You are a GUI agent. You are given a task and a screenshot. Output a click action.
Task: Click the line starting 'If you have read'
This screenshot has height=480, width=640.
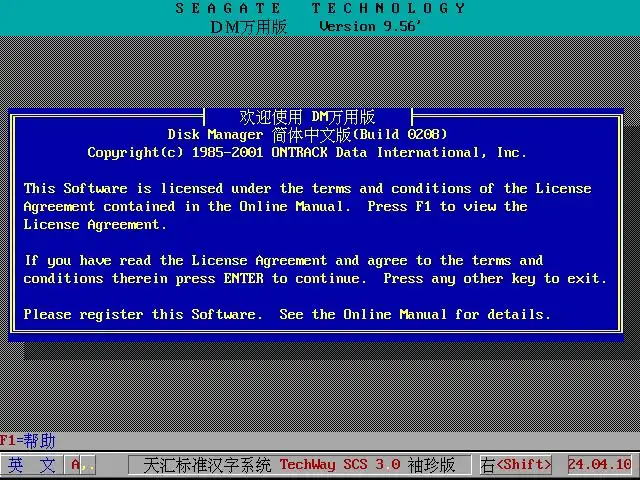click(x=284, y=260)
